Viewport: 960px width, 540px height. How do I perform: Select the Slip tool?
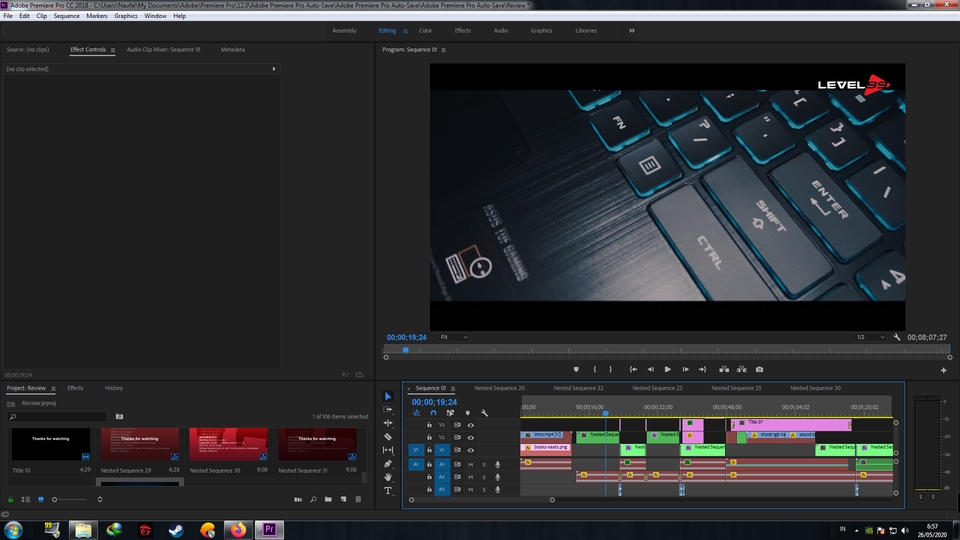[388, 450]
